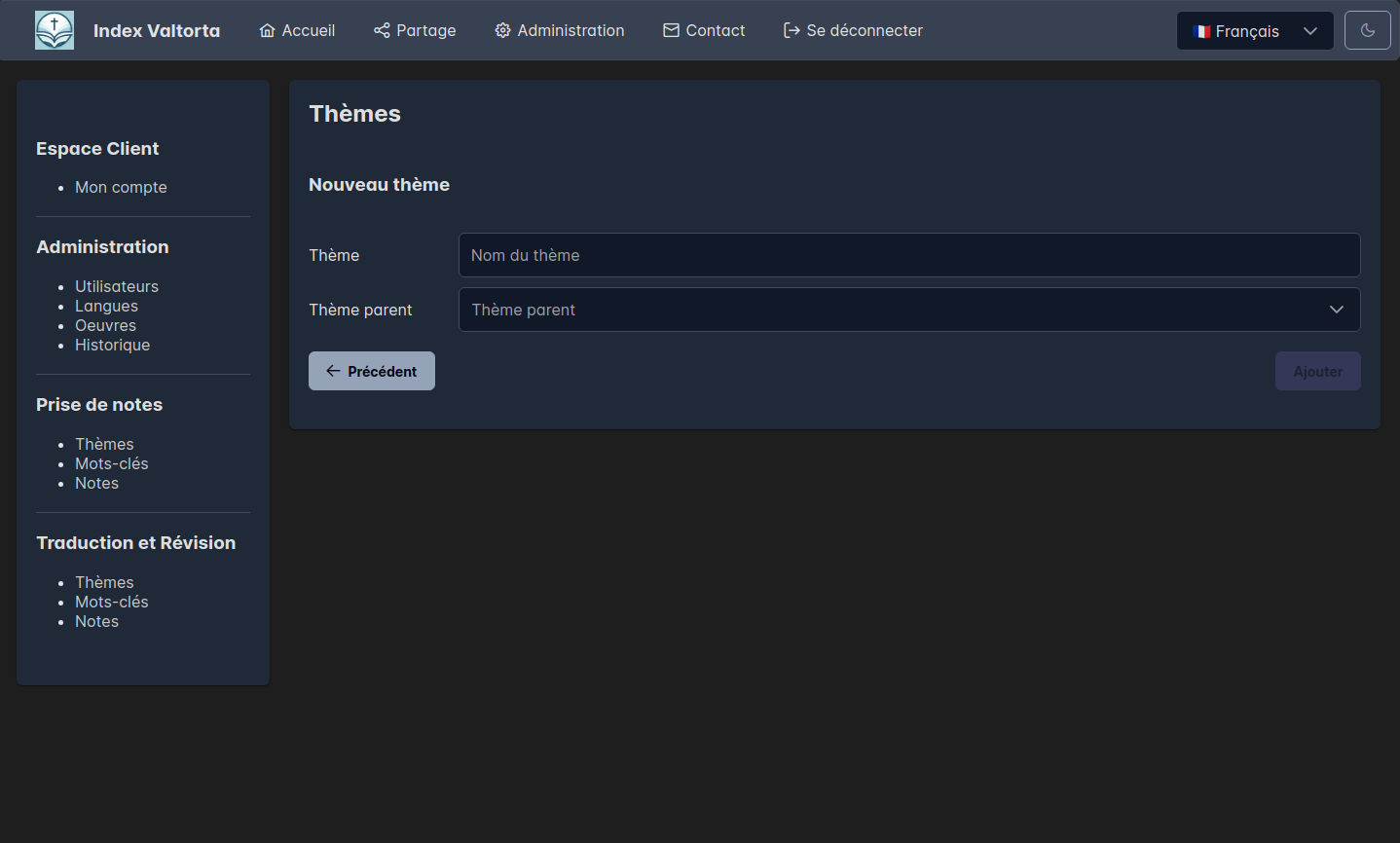The image size is (1400, 843).
Task: Click the Thème parent dropdown chevron
Action: pos(1336,310)
